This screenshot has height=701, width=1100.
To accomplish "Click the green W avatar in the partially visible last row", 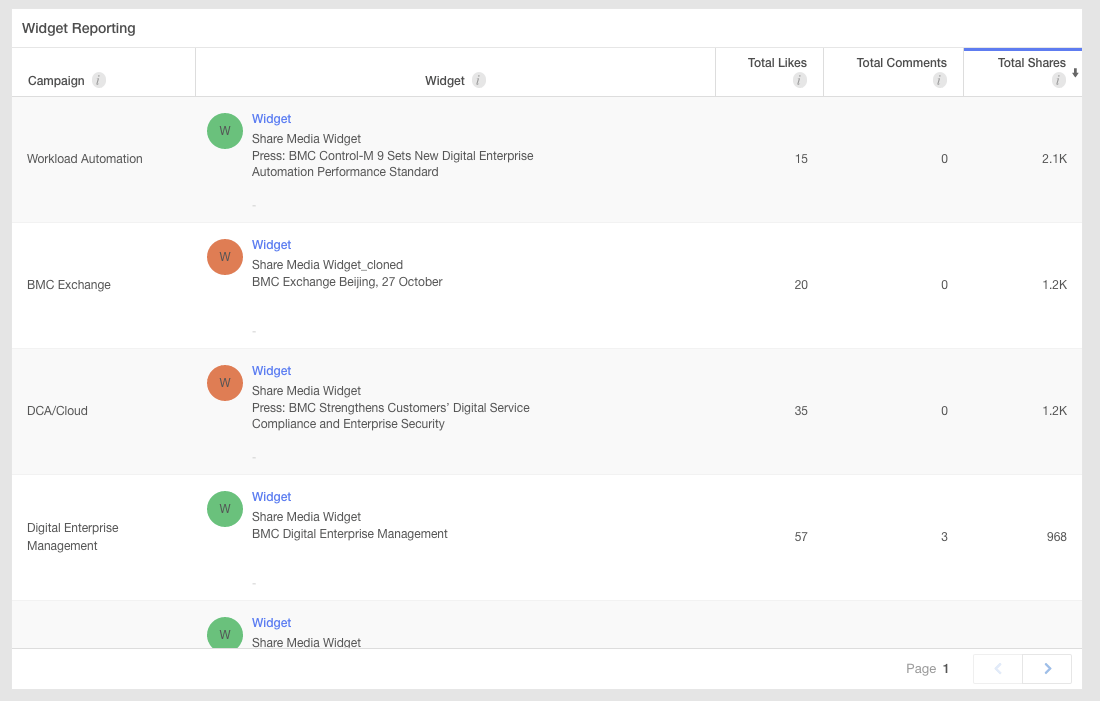I will coord(224,633).
